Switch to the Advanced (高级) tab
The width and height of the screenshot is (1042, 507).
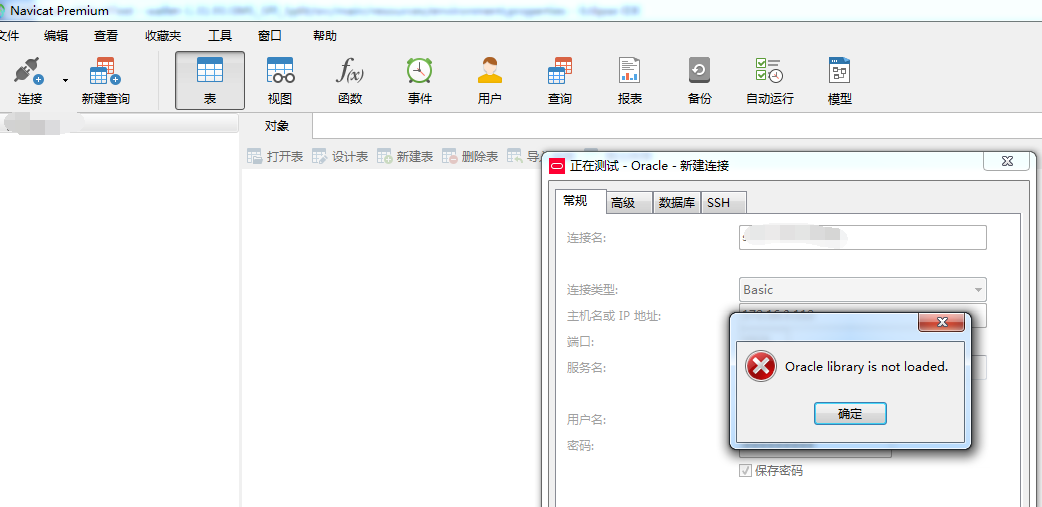click(x=629, y=203)
